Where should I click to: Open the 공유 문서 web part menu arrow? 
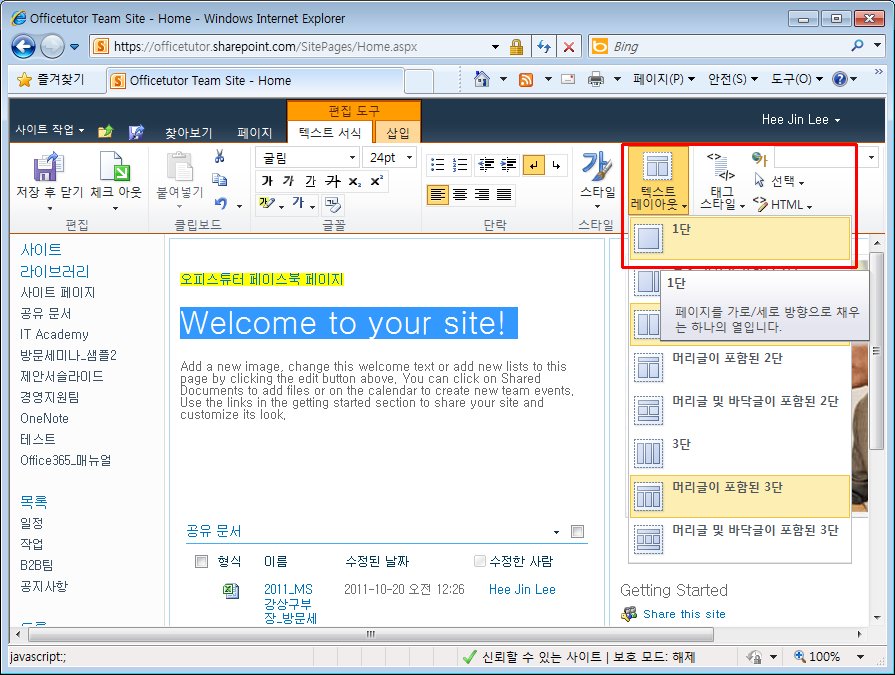pos(557,532)
